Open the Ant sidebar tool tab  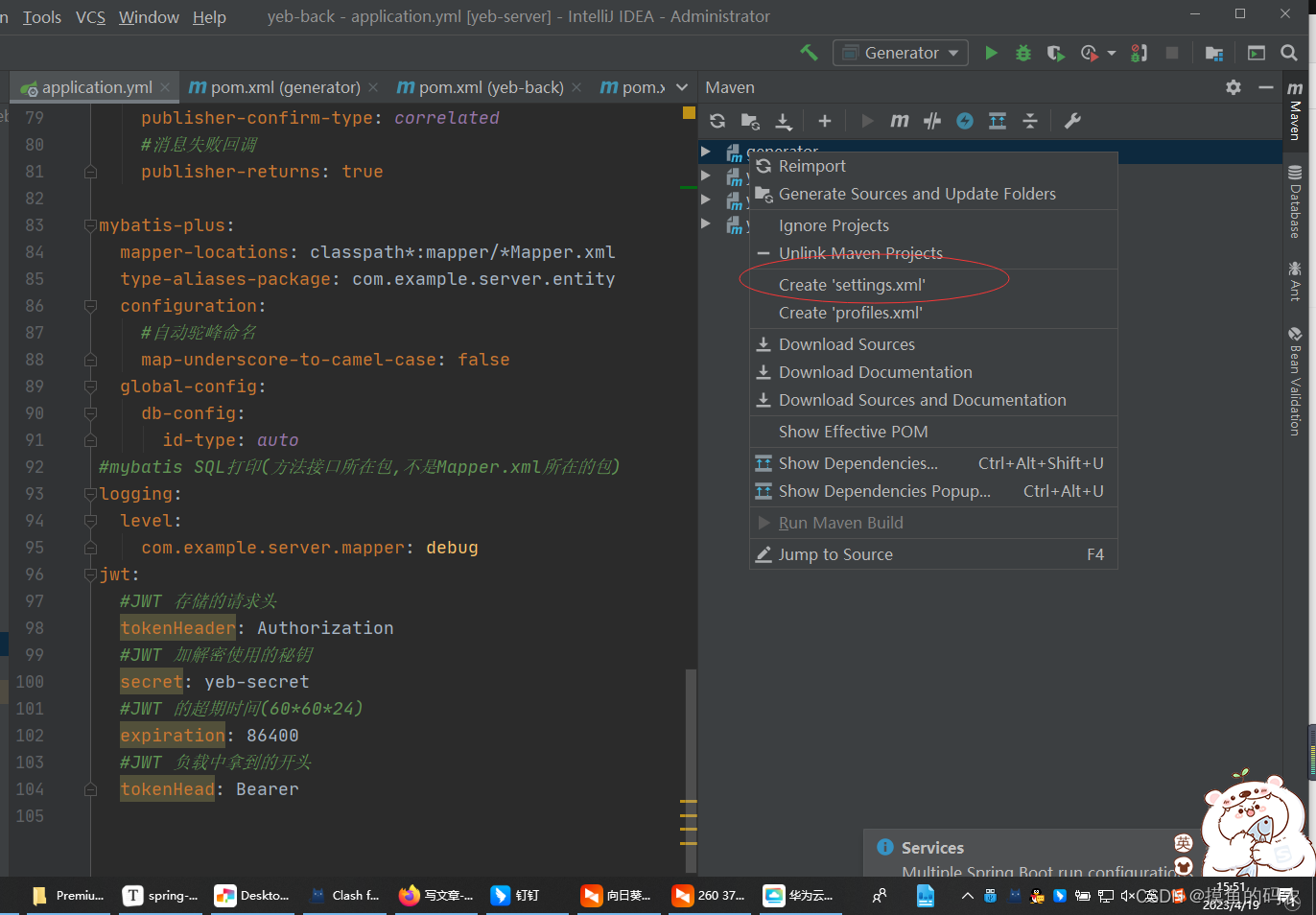point(1295,281)
